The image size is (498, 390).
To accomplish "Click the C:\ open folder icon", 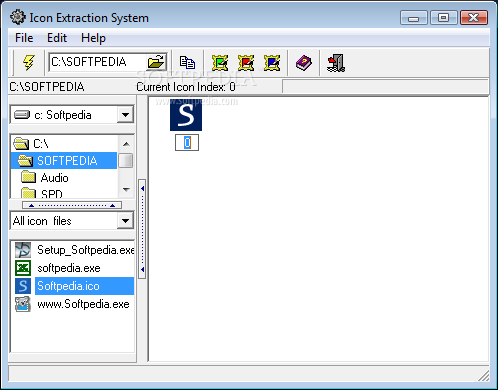I will (21, 144).
